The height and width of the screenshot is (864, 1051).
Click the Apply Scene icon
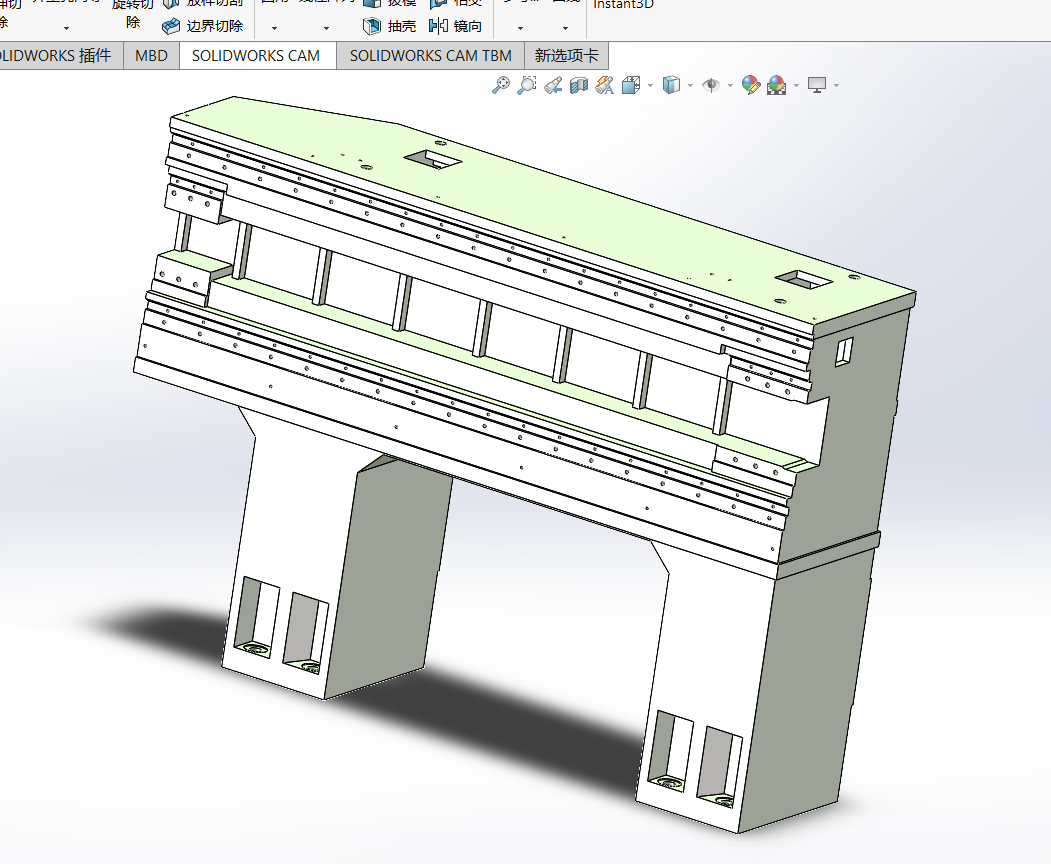(x=776, y=85)
